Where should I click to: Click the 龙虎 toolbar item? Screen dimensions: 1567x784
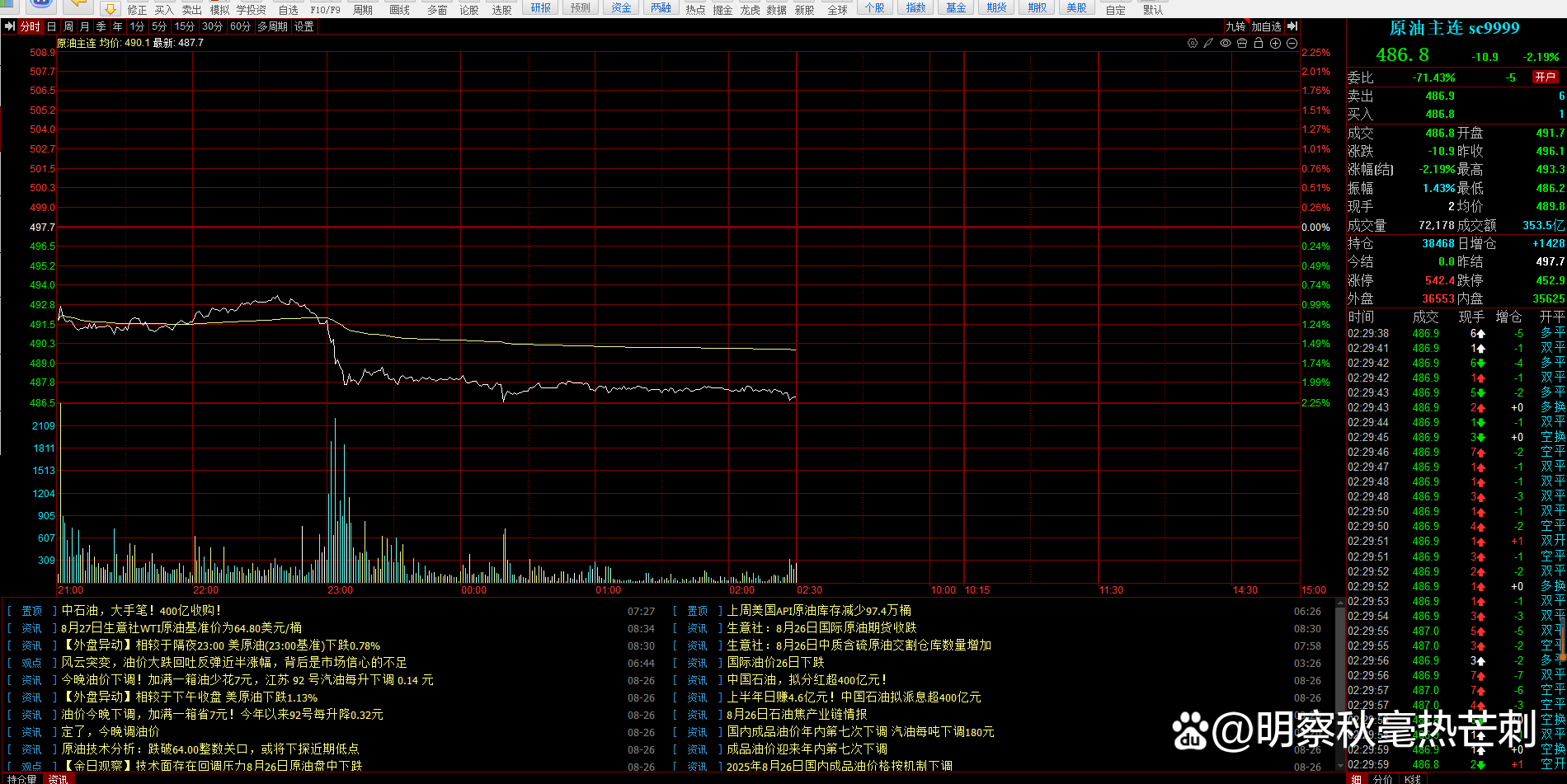pyautogui.click(x=750, y=10)
